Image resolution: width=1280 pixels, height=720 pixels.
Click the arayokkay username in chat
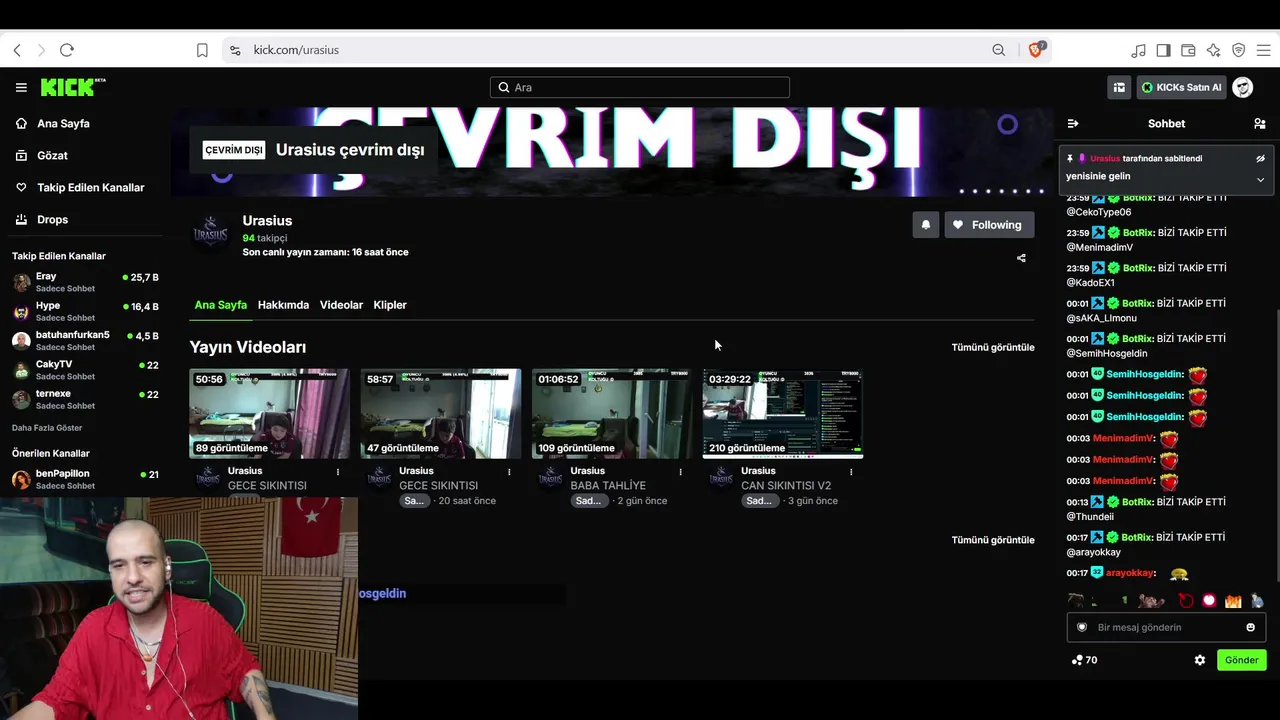pos(1130,573)
